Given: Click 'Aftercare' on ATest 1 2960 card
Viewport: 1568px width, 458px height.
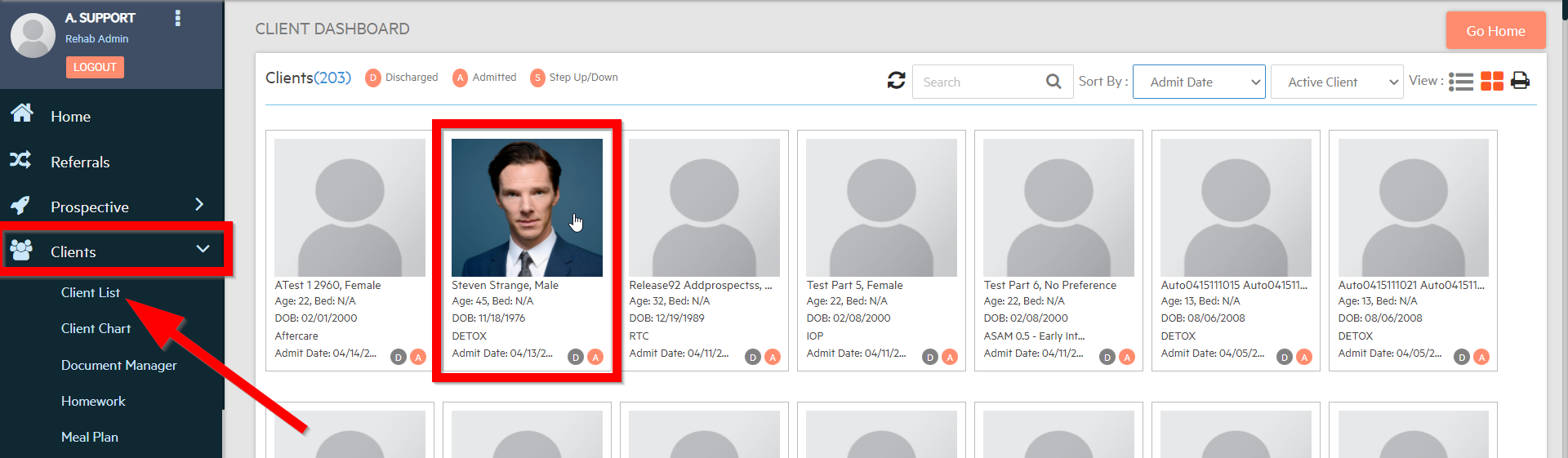Looking at the screenshot, I should pos(296,336).
